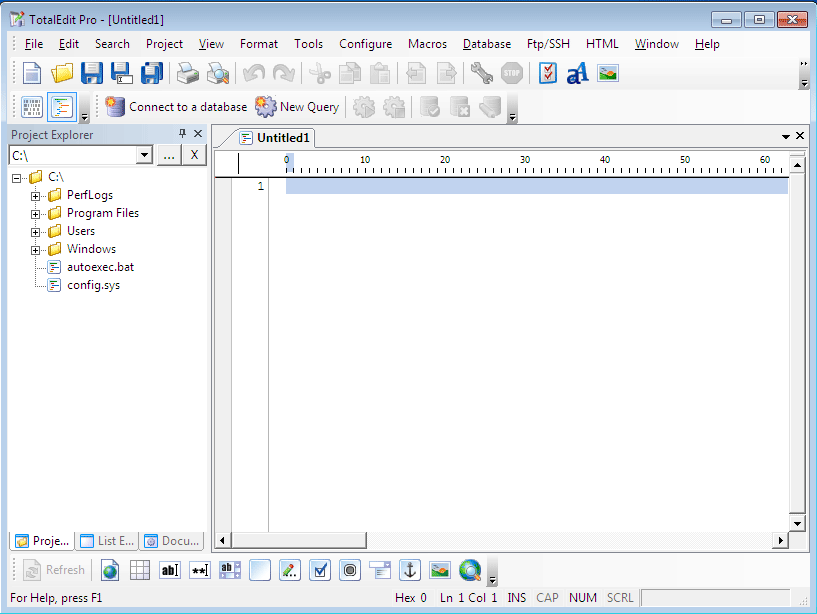The image size is (817, 614).
Task: Collapse the C:\ root tree node
Action: click(x=17, y=178)
